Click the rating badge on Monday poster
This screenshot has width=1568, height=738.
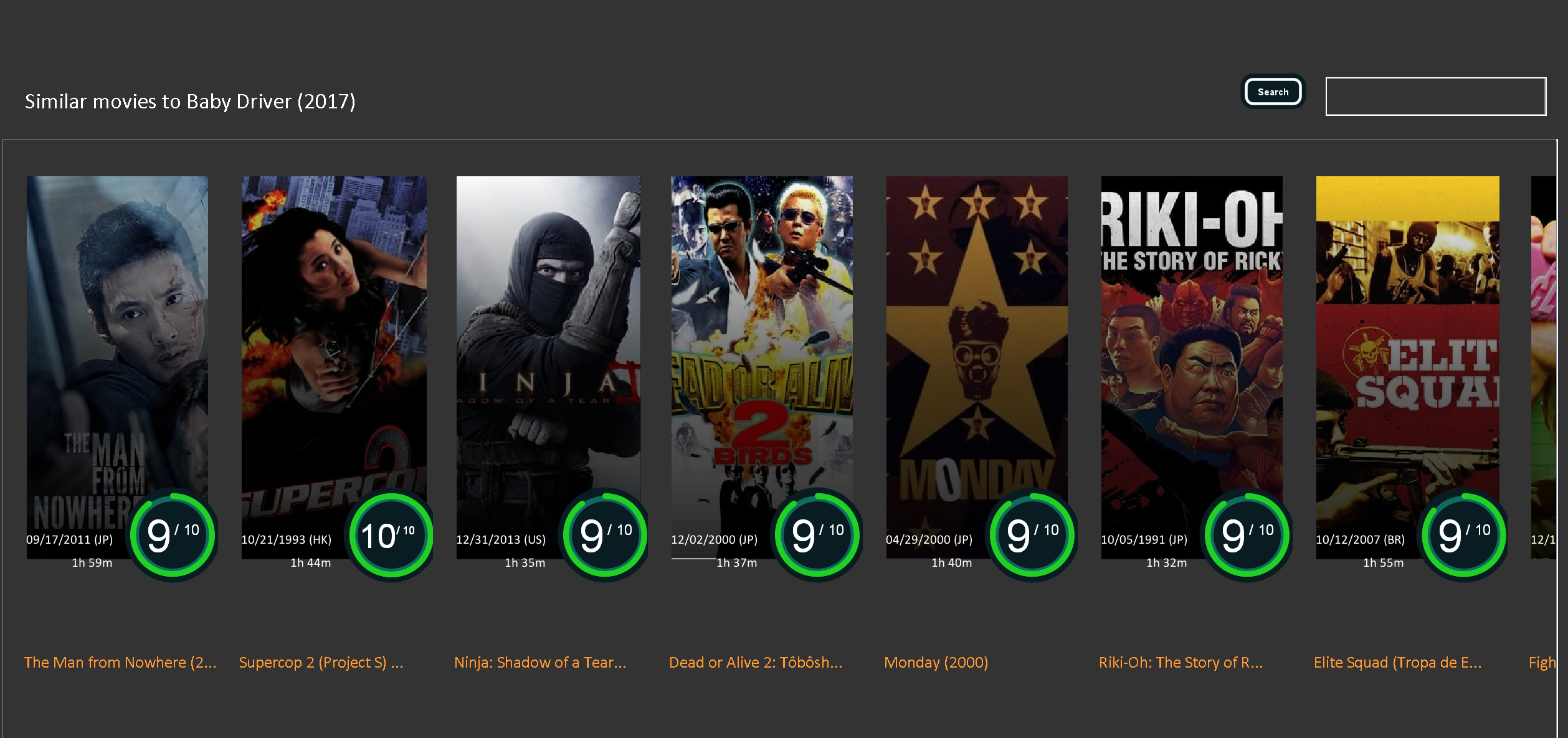pos(1032,535)
